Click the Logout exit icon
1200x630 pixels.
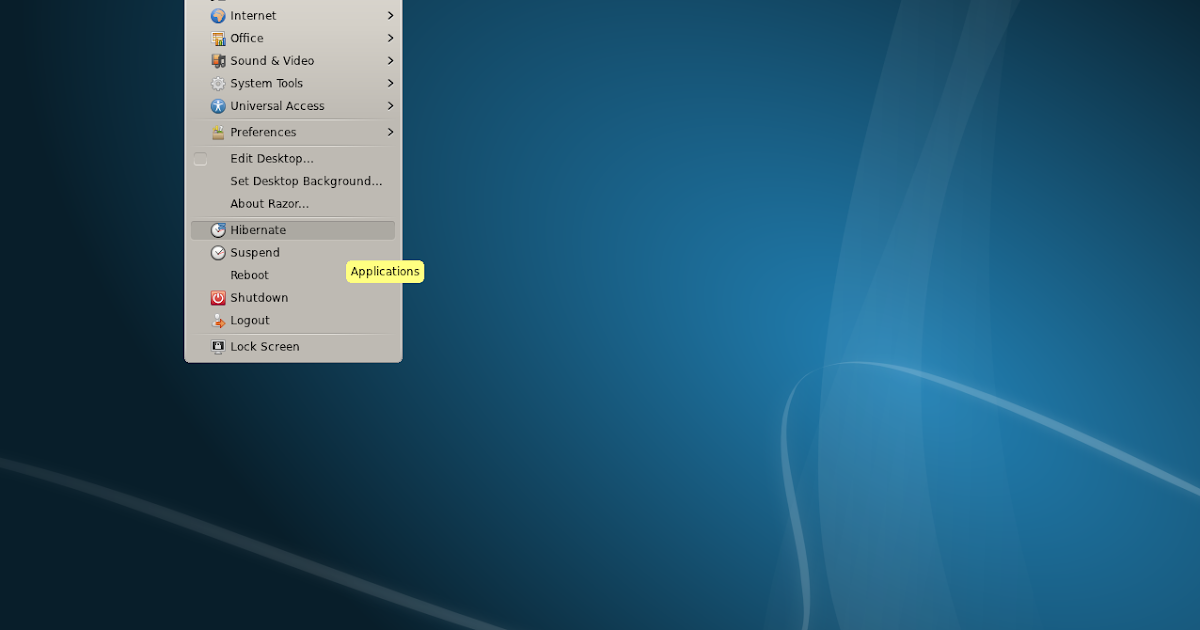218,320
